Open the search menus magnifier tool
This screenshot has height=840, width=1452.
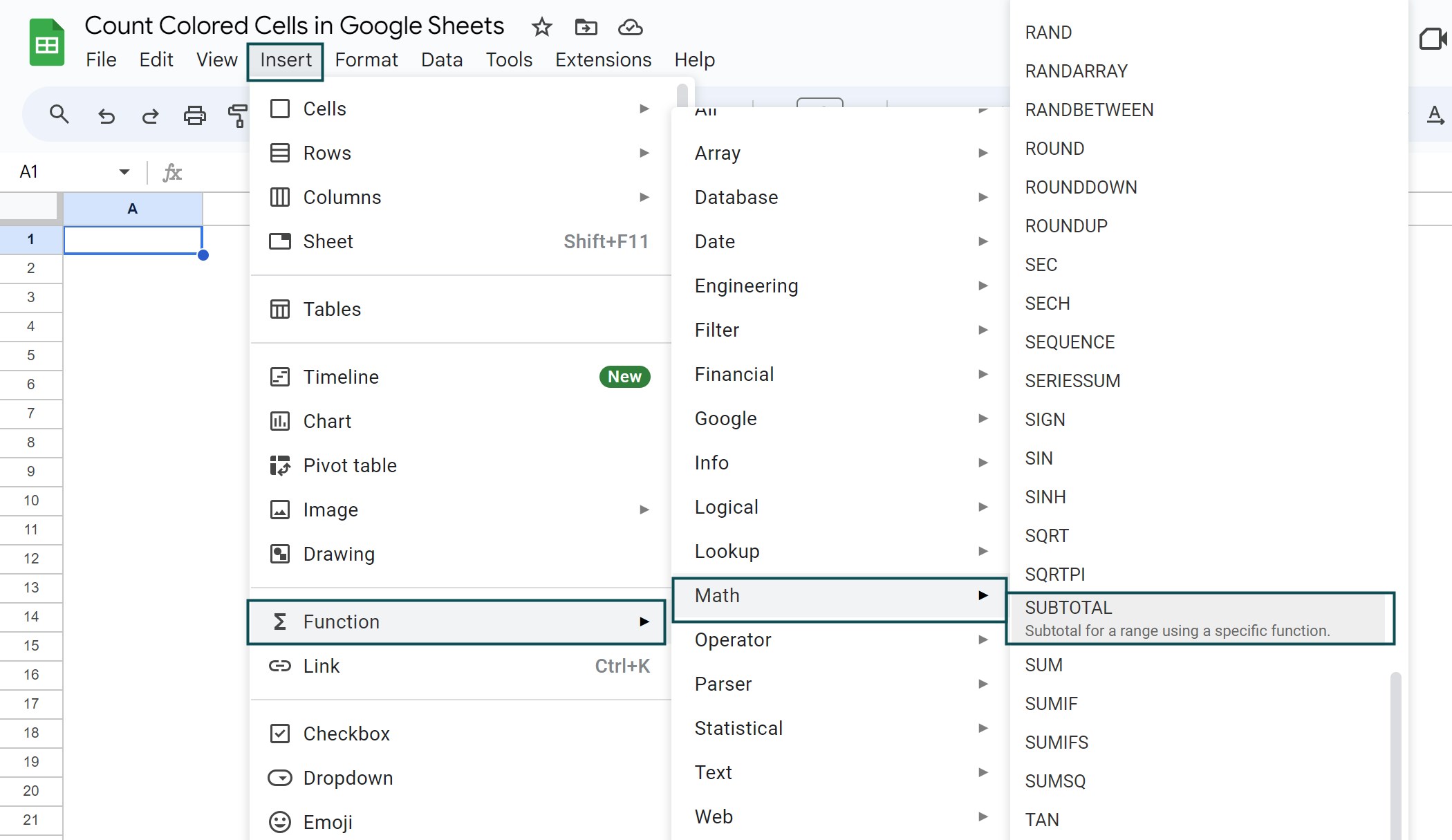point(59,115)
